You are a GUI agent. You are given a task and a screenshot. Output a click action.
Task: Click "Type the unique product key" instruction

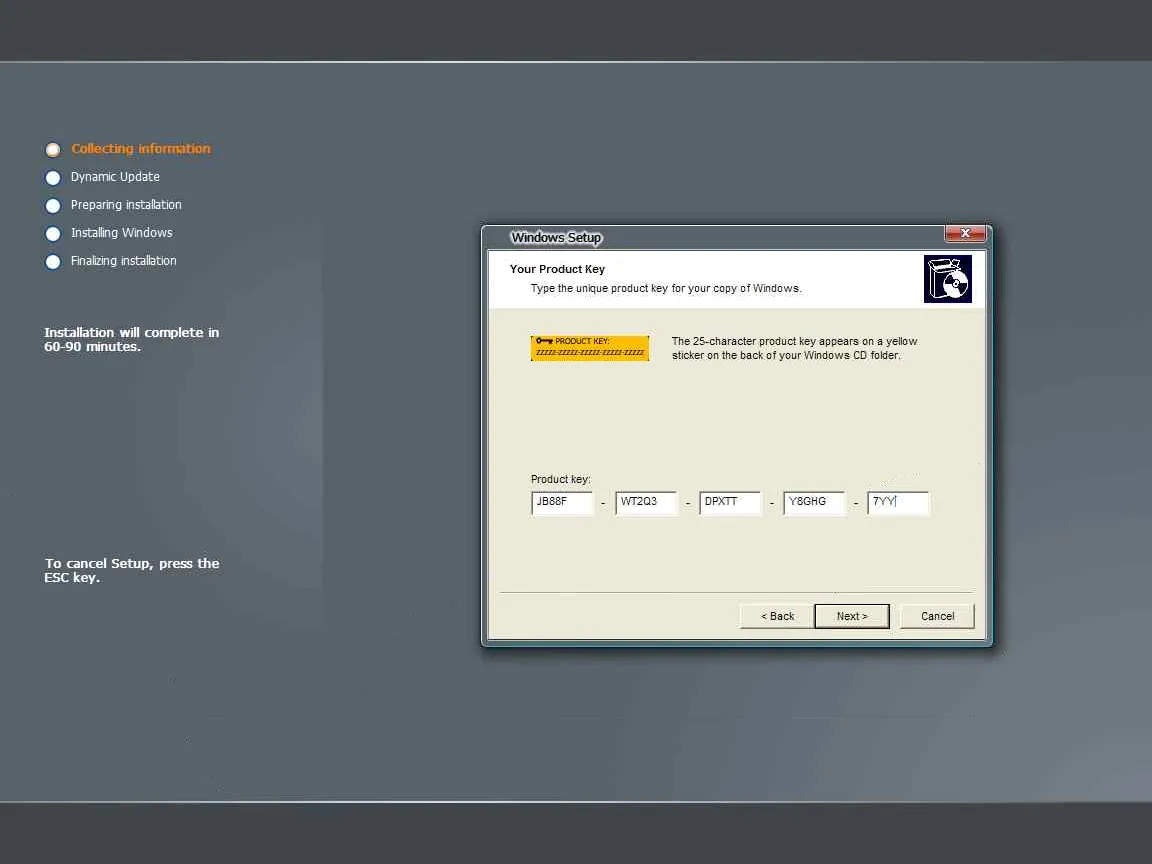point(666,288)
